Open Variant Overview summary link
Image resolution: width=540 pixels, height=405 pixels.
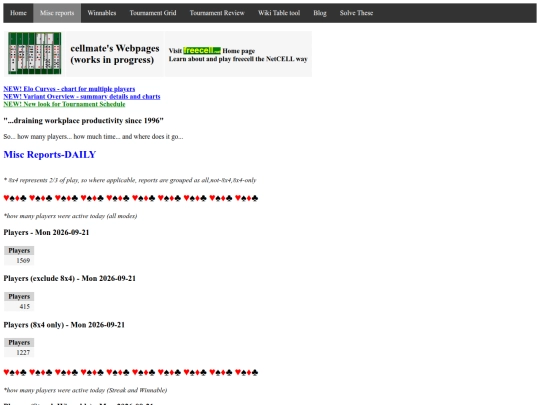82,96
